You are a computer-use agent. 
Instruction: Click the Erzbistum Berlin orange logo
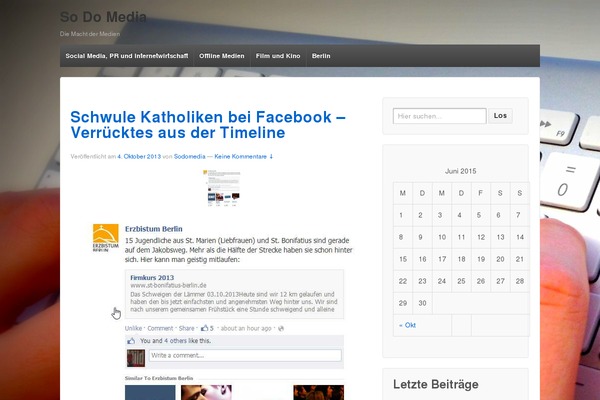(x=106, y=238)
